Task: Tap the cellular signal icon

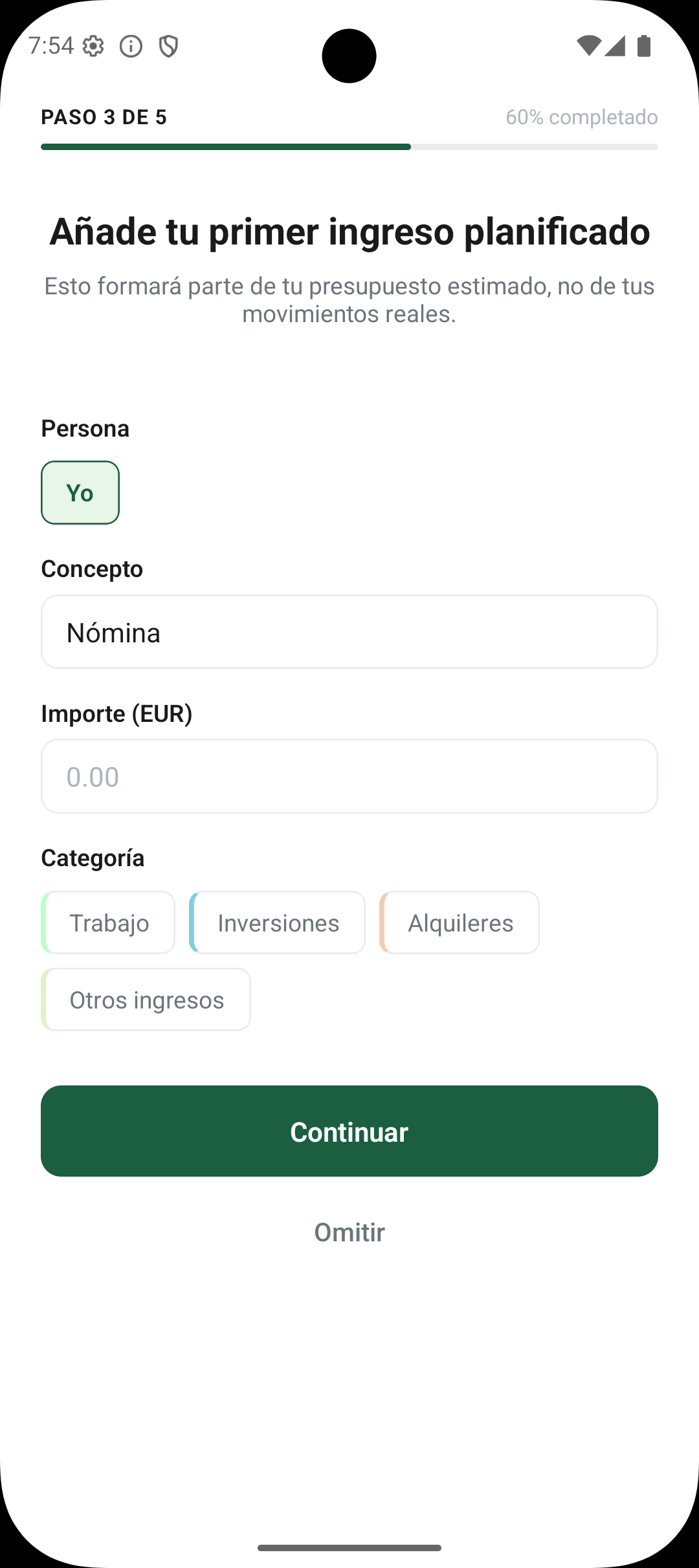Action: click(x=616, y=46)
